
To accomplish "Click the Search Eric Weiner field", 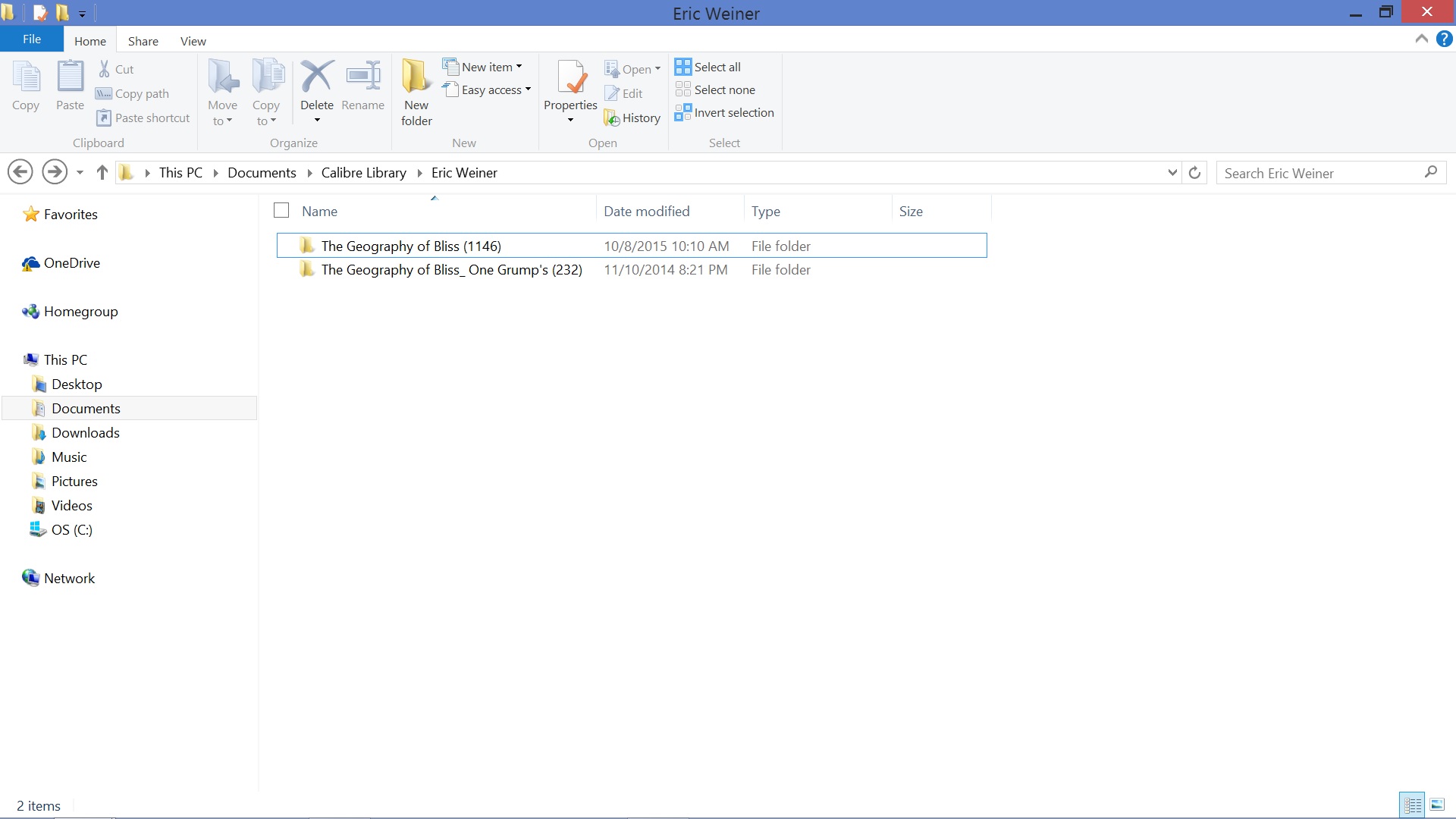I will coord(1319,174).
